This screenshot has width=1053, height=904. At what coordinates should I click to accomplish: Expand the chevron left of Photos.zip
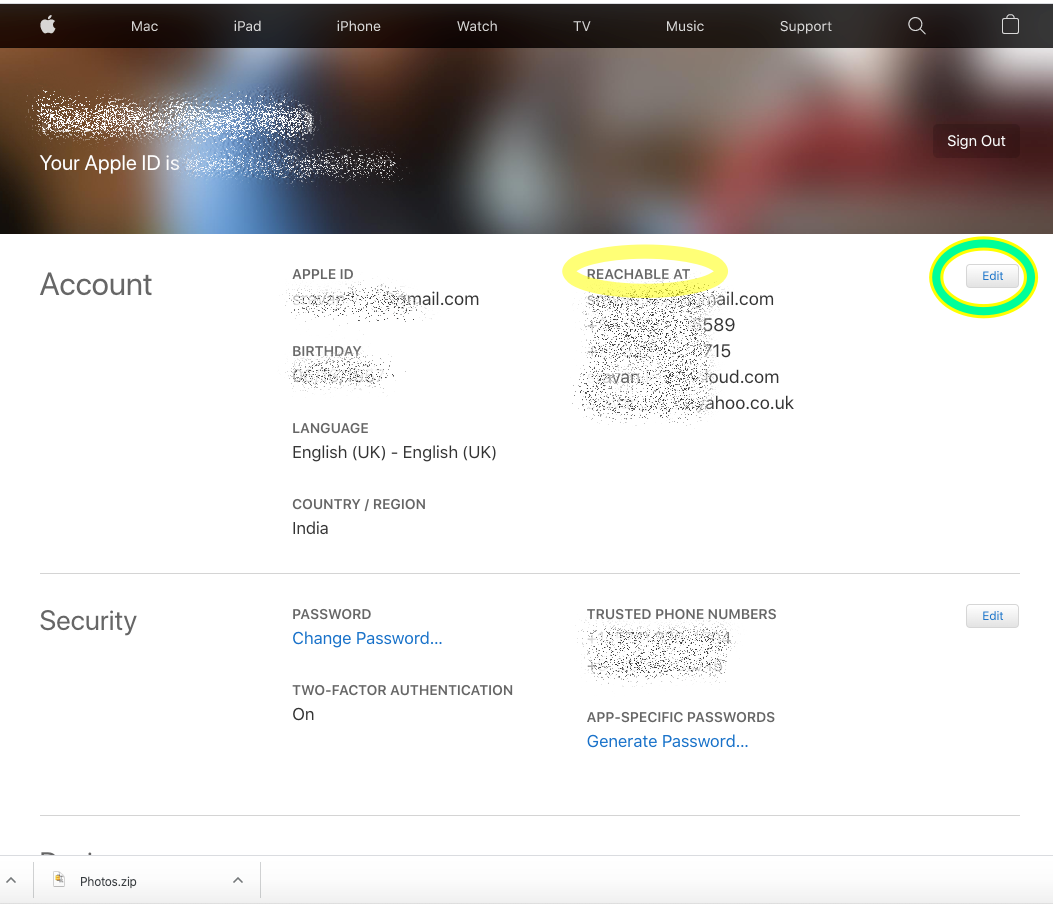click(x=11, y=880)
